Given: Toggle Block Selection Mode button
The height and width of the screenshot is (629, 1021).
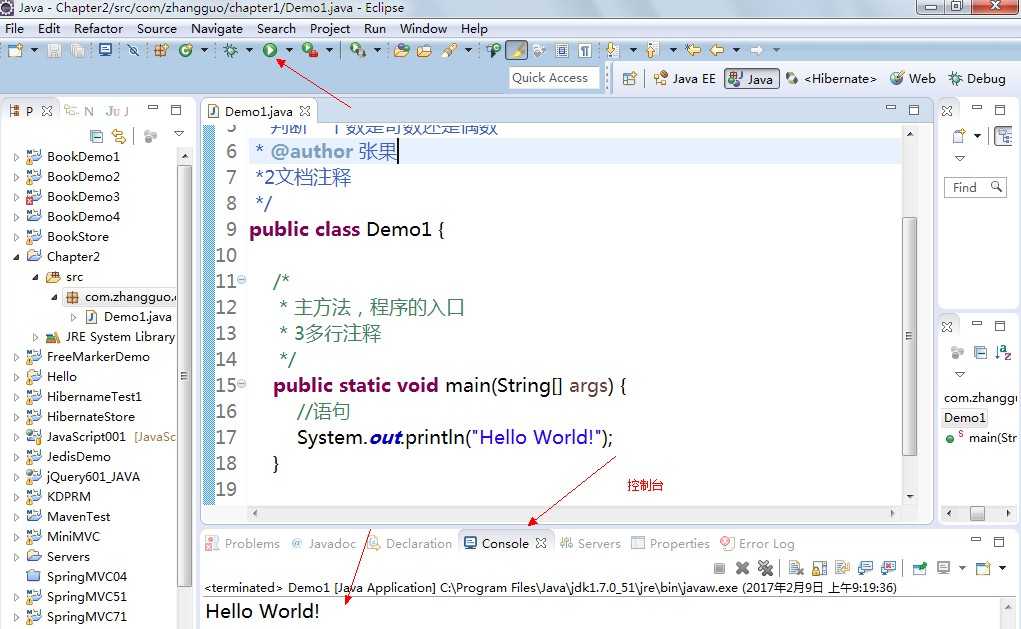Looking at the screenshot, I should tap(562, 50).
